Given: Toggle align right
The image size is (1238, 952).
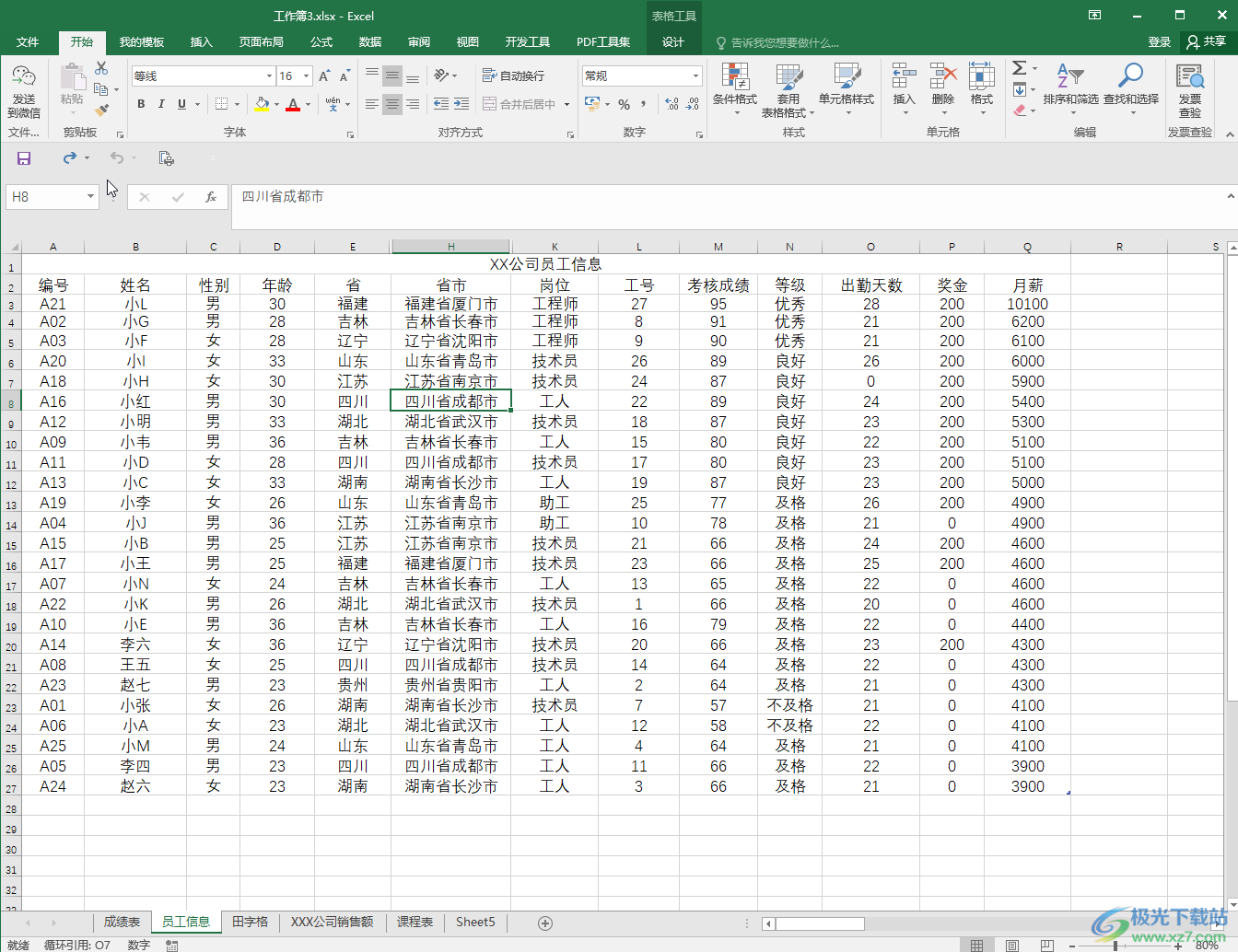Looking at the screenshot, I should 413,104.
